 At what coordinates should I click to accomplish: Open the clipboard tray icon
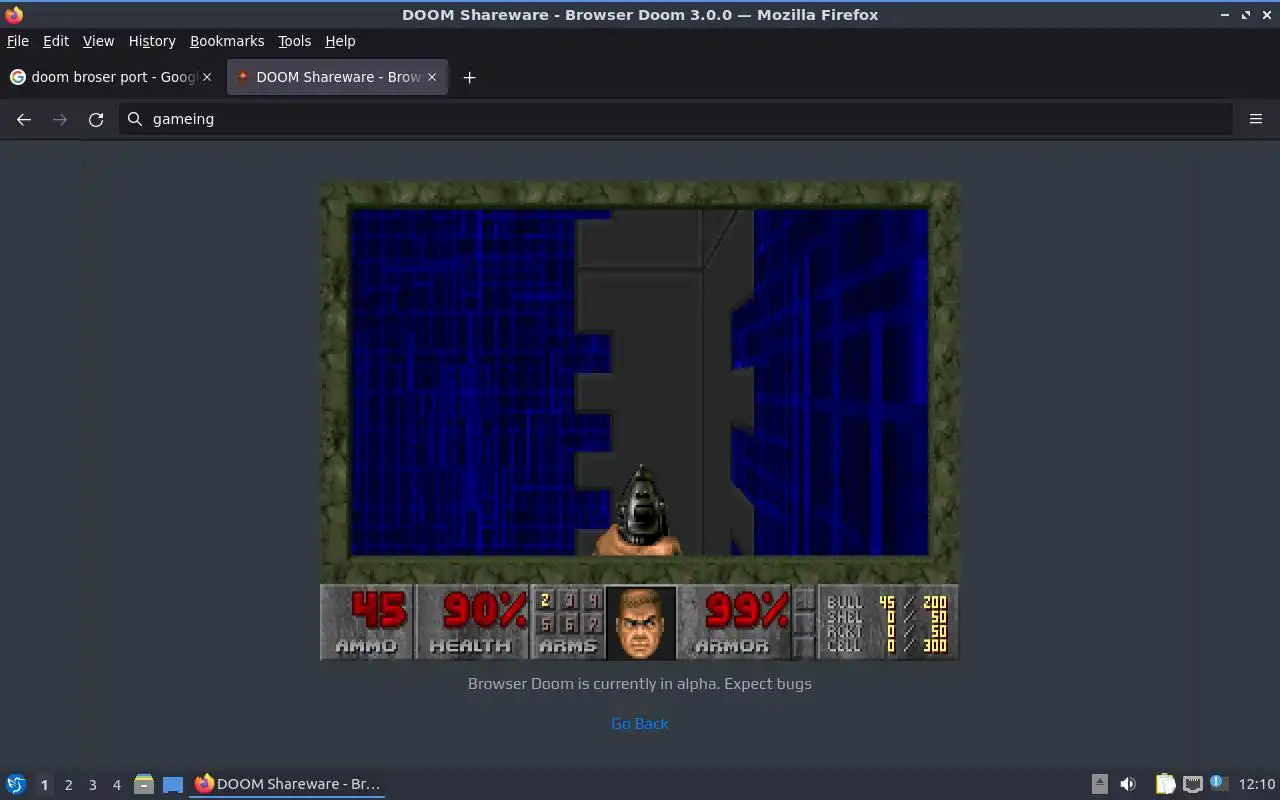[1165, 784]
